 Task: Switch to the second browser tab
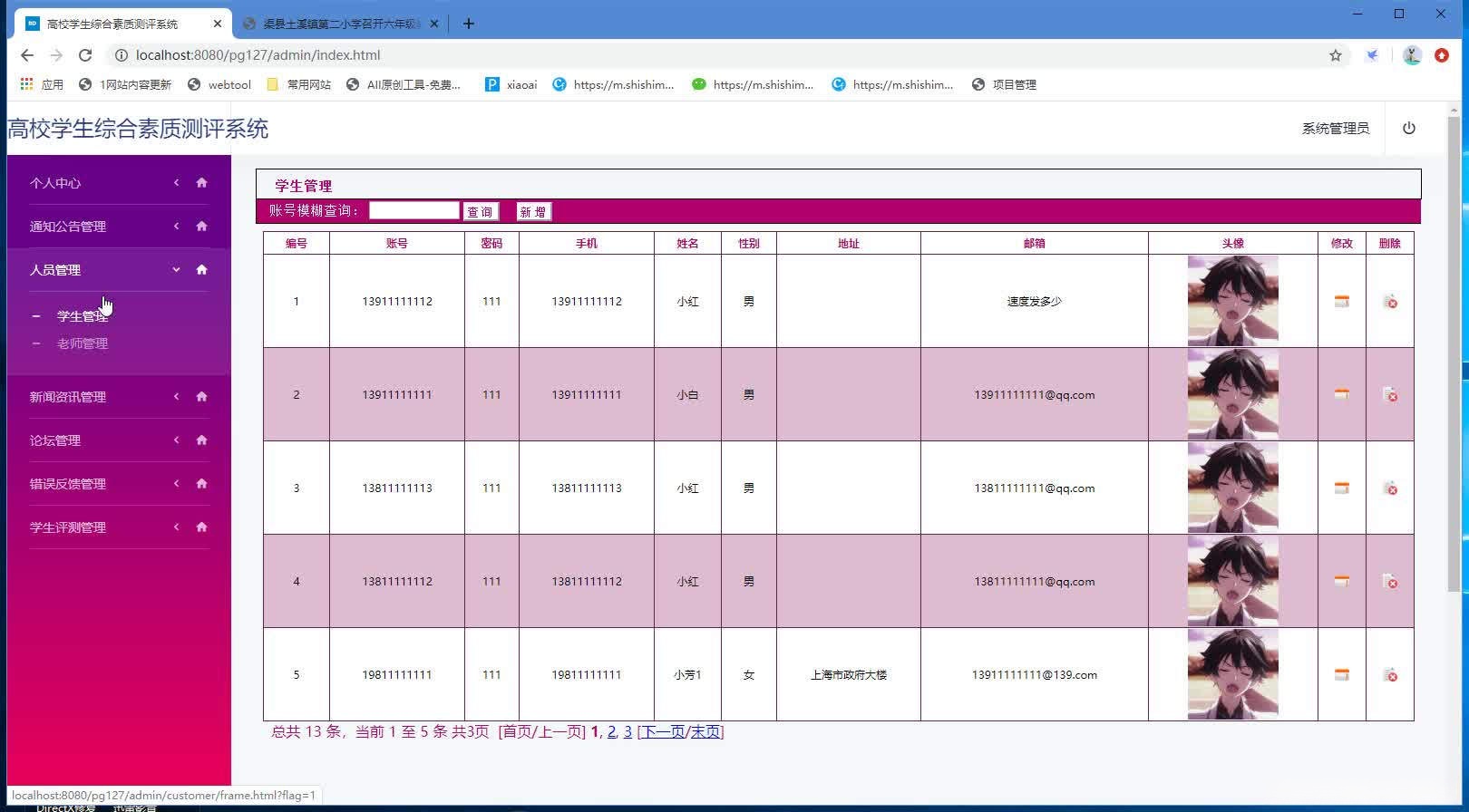[340, 24]
